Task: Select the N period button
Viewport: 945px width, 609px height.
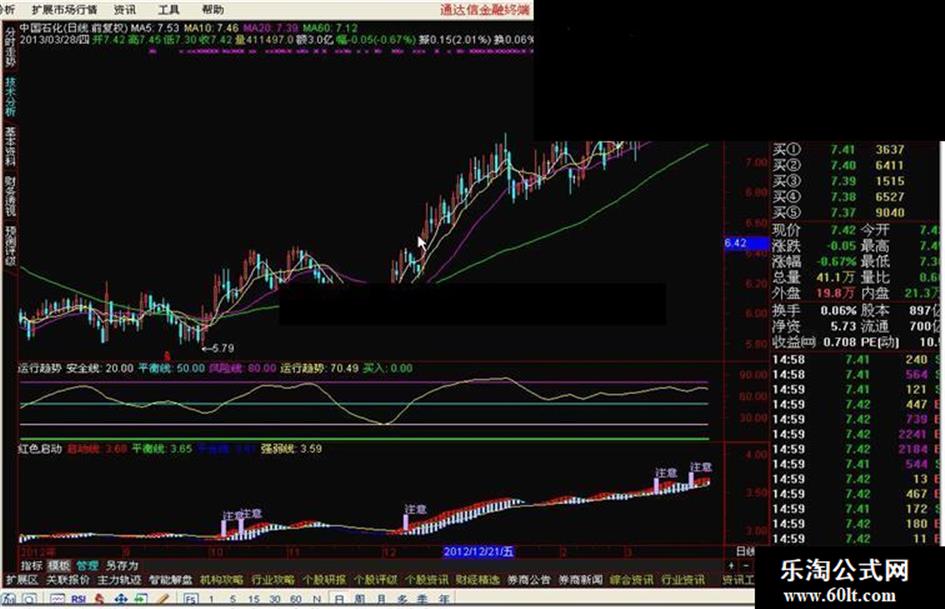Action: point(317,599)
